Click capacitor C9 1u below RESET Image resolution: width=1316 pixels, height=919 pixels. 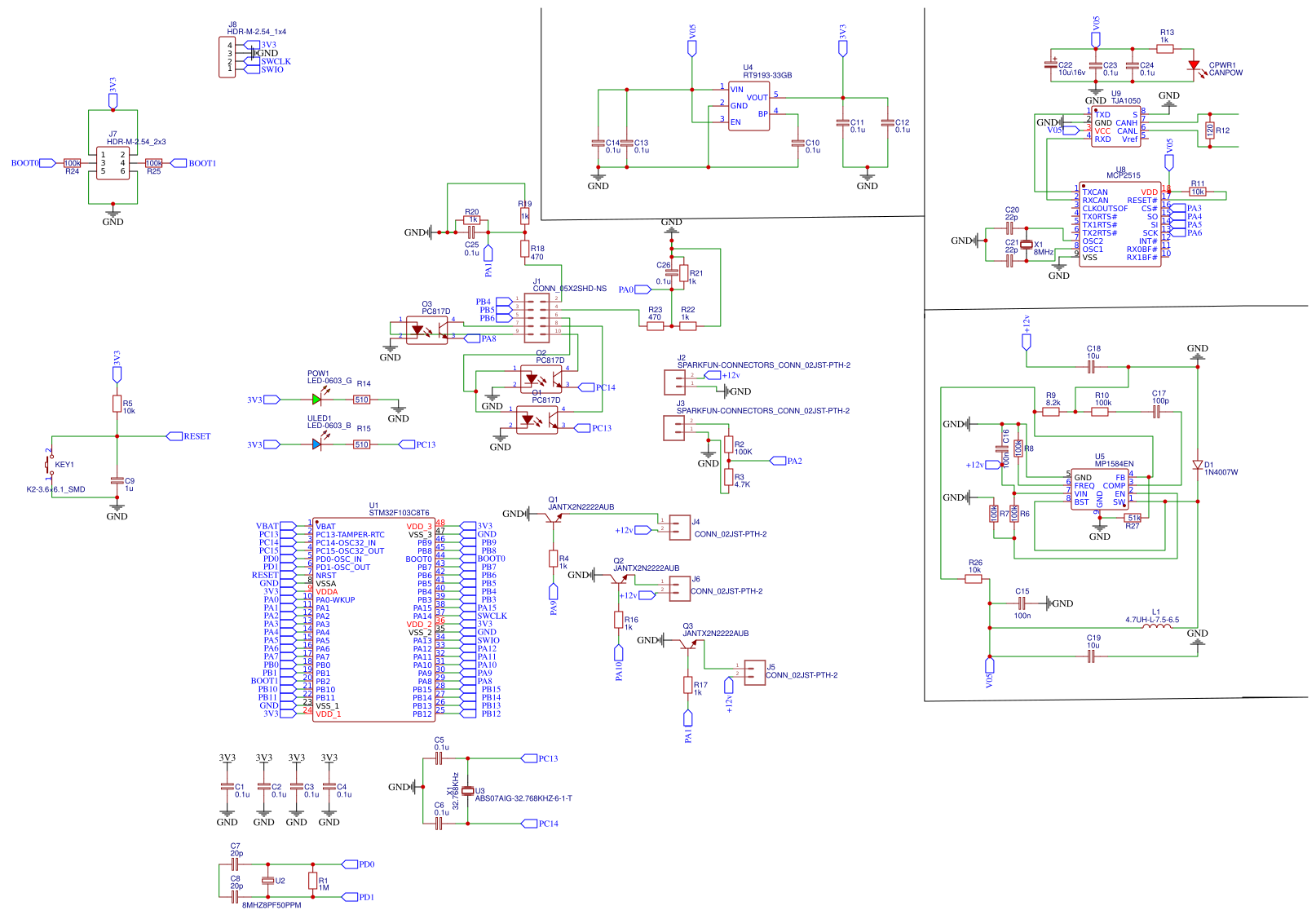[x=119, y=481]
